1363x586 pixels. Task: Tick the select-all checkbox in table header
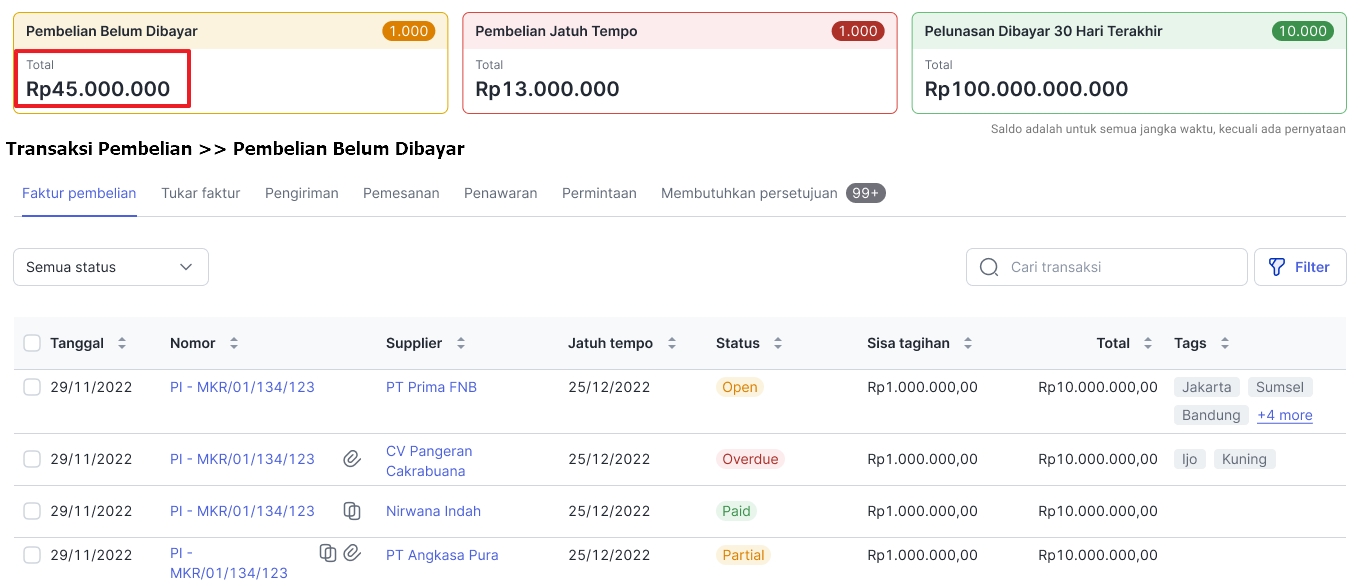(x=32, y=343)
